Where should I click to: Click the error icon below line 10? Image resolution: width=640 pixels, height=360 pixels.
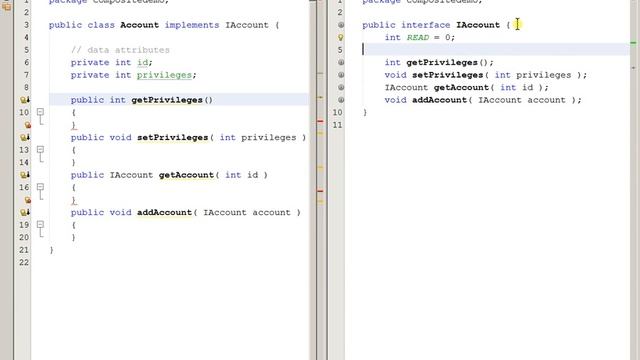(27, 125)
